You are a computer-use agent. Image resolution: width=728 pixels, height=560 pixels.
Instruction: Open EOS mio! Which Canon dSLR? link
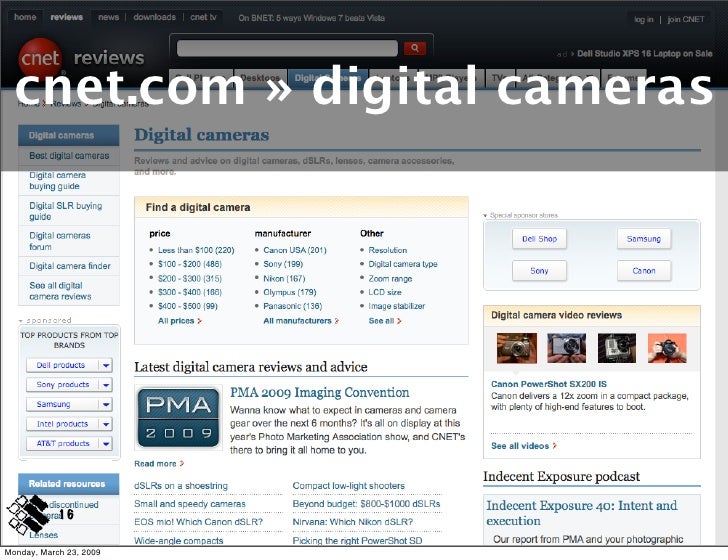pyautogui.click(x=199, y=522)
